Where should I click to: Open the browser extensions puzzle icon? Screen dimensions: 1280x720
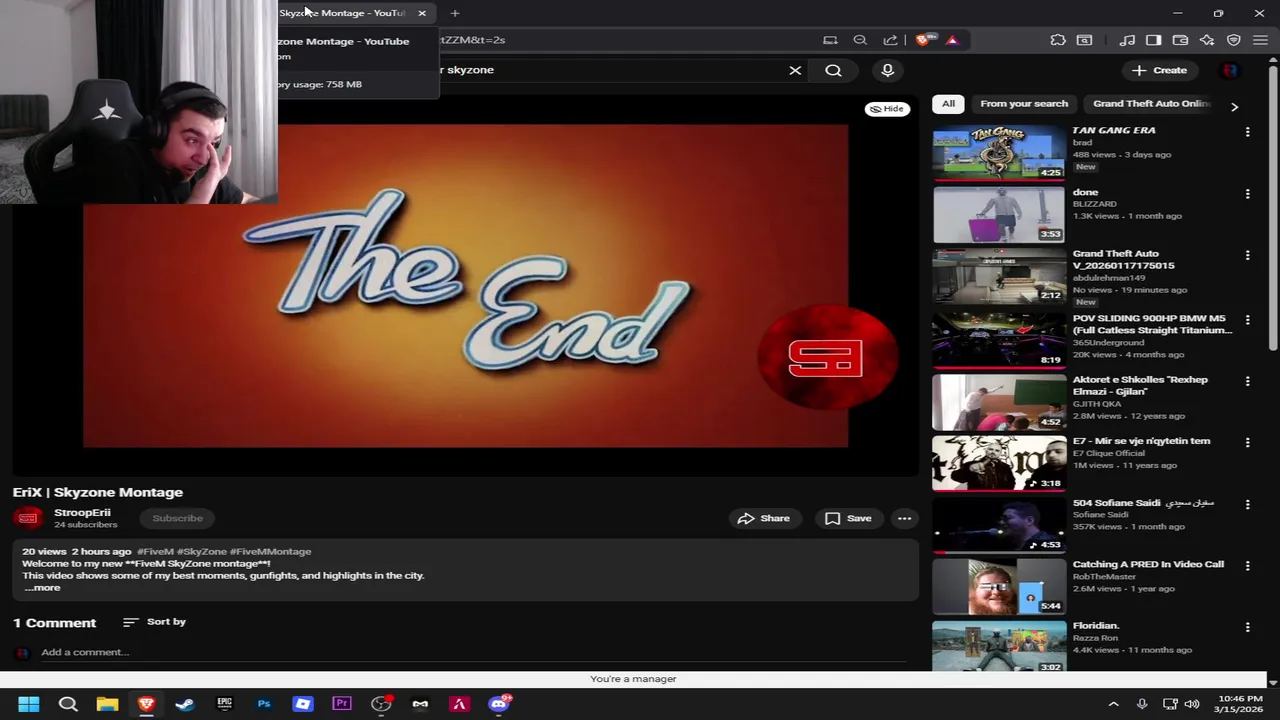(x=1058, y=40)
